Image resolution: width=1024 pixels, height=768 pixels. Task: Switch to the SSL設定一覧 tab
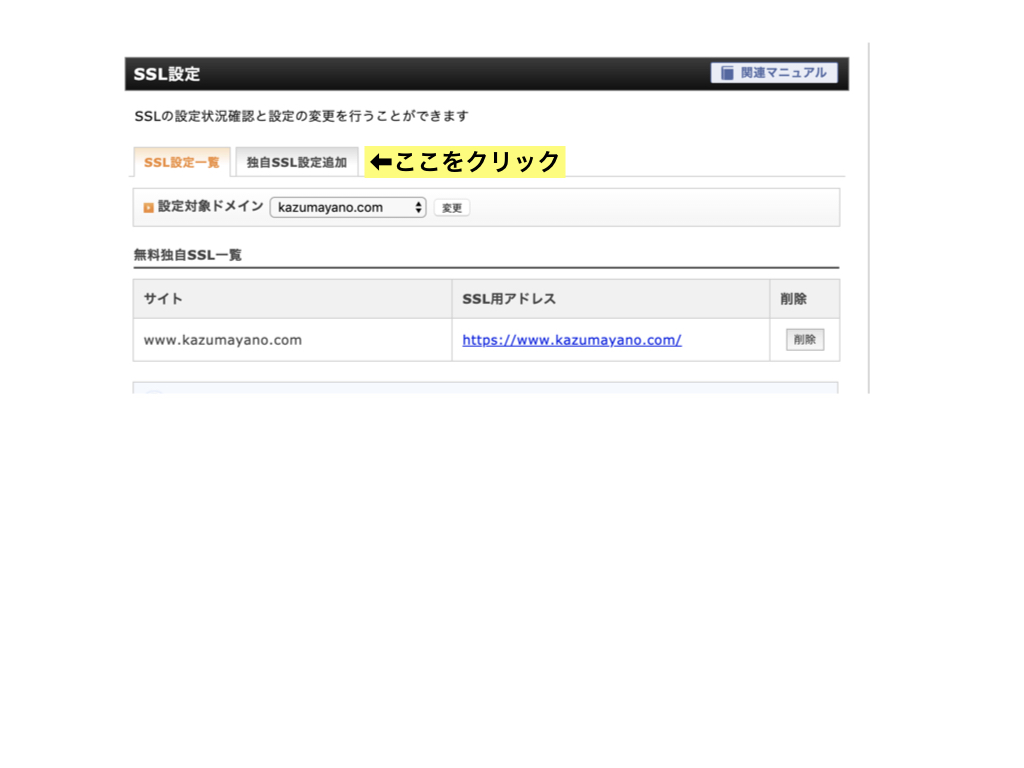coord(182,162)
